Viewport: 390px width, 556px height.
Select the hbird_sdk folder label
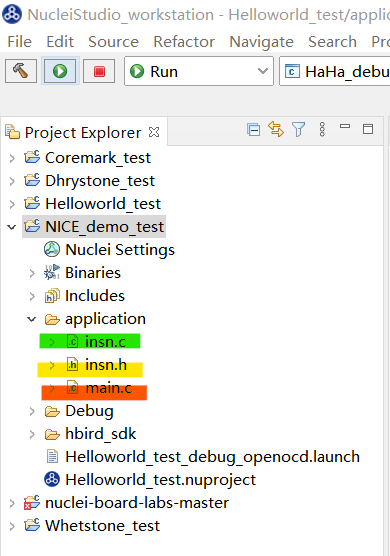click(101, 434)
